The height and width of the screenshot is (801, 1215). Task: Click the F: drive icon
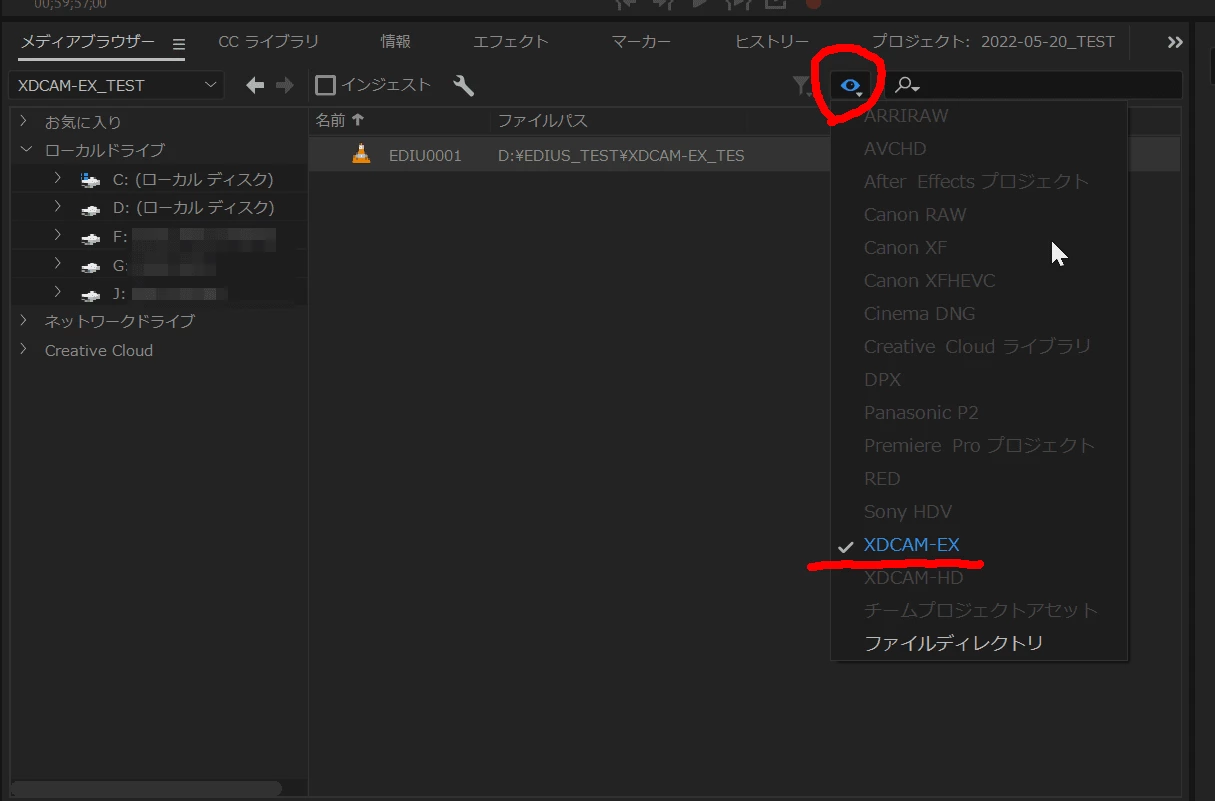coord(91,238)
